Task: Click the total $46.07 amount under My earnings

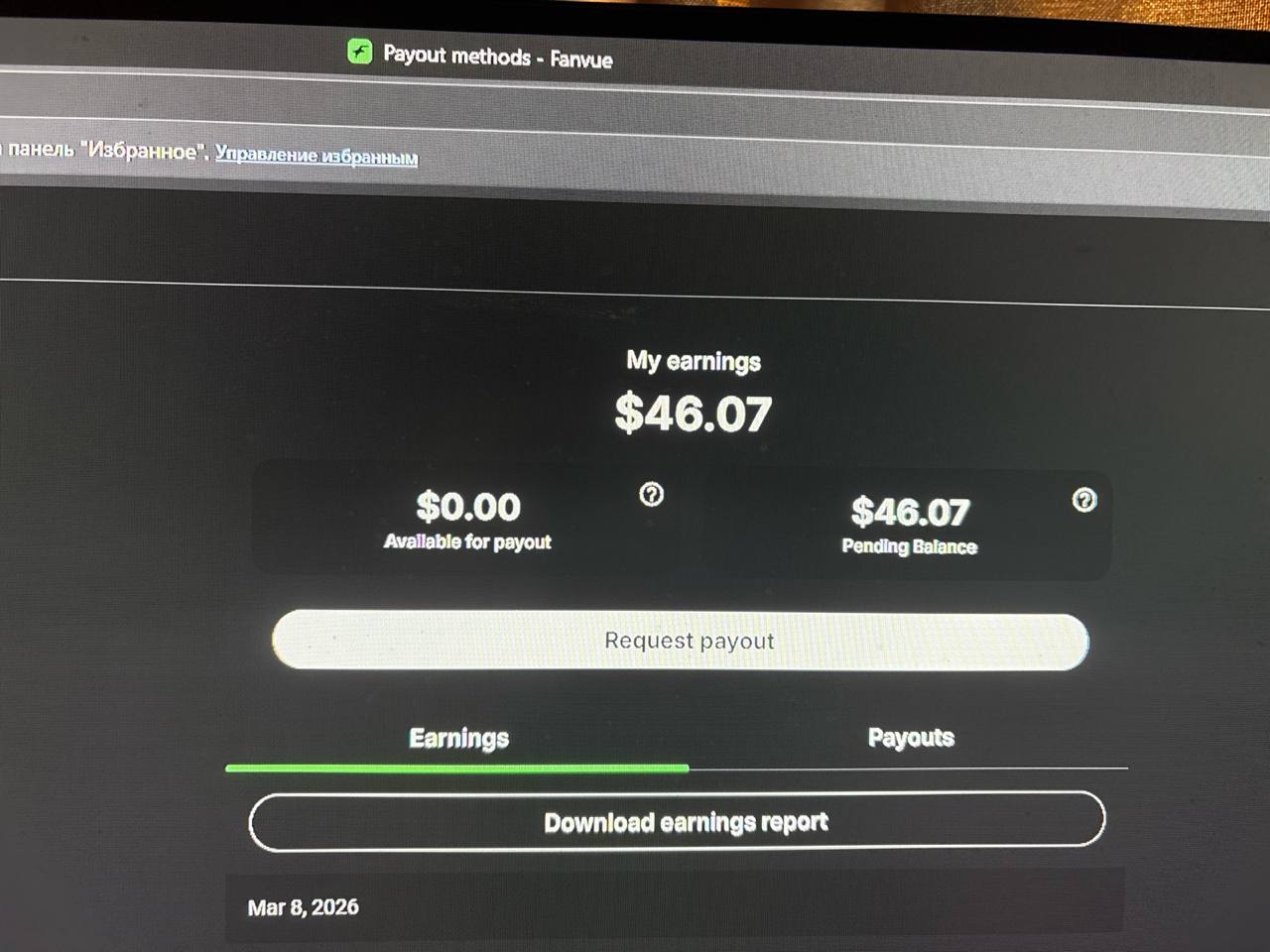Action: 693,414
